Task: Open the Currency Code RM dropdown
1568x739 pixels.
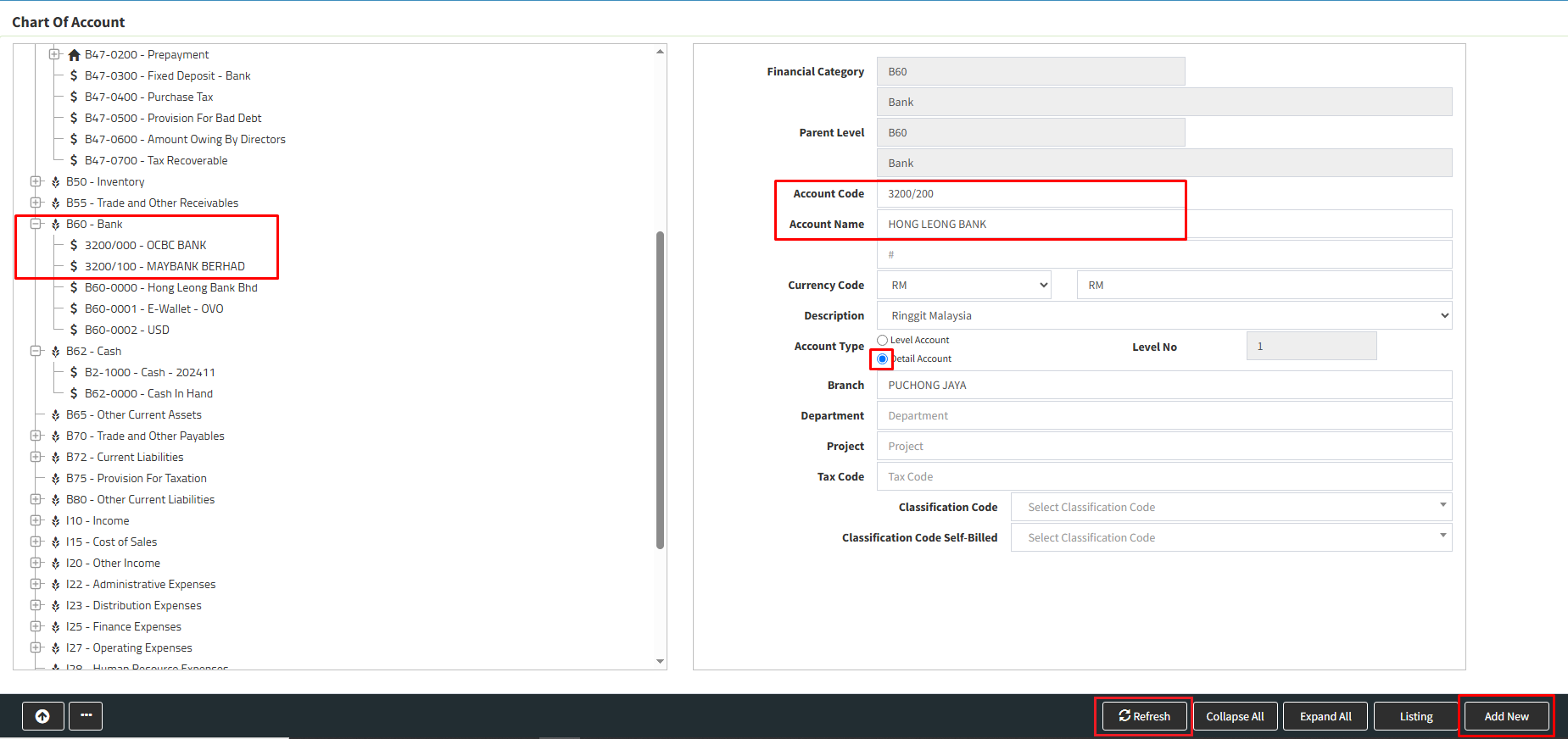Action: coord(963,286)
